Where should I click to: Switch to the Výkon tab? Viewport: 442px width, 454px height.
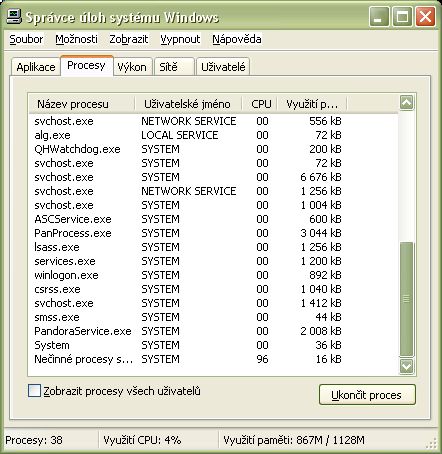pyautogui.click(x=132, y=67)
